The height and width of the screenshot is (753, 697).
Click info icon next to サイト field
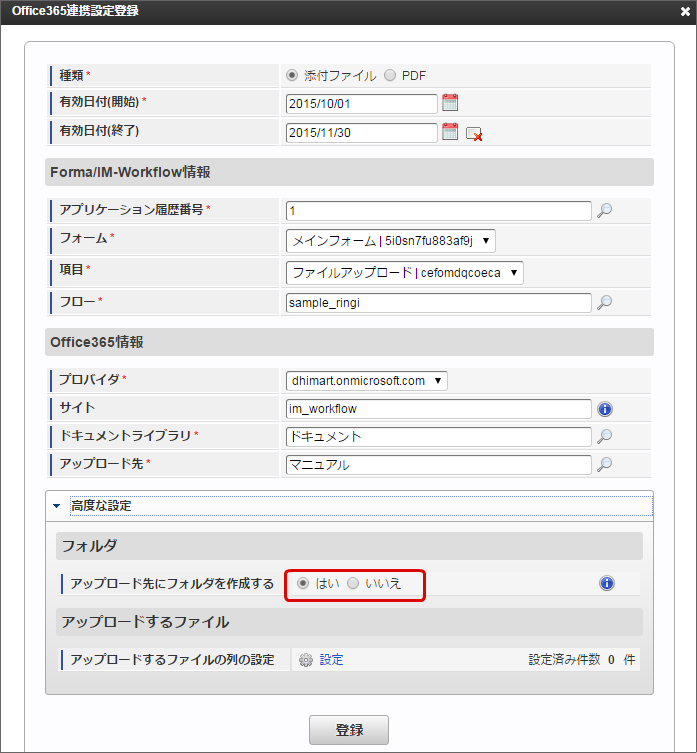click(x=605, y=409)
